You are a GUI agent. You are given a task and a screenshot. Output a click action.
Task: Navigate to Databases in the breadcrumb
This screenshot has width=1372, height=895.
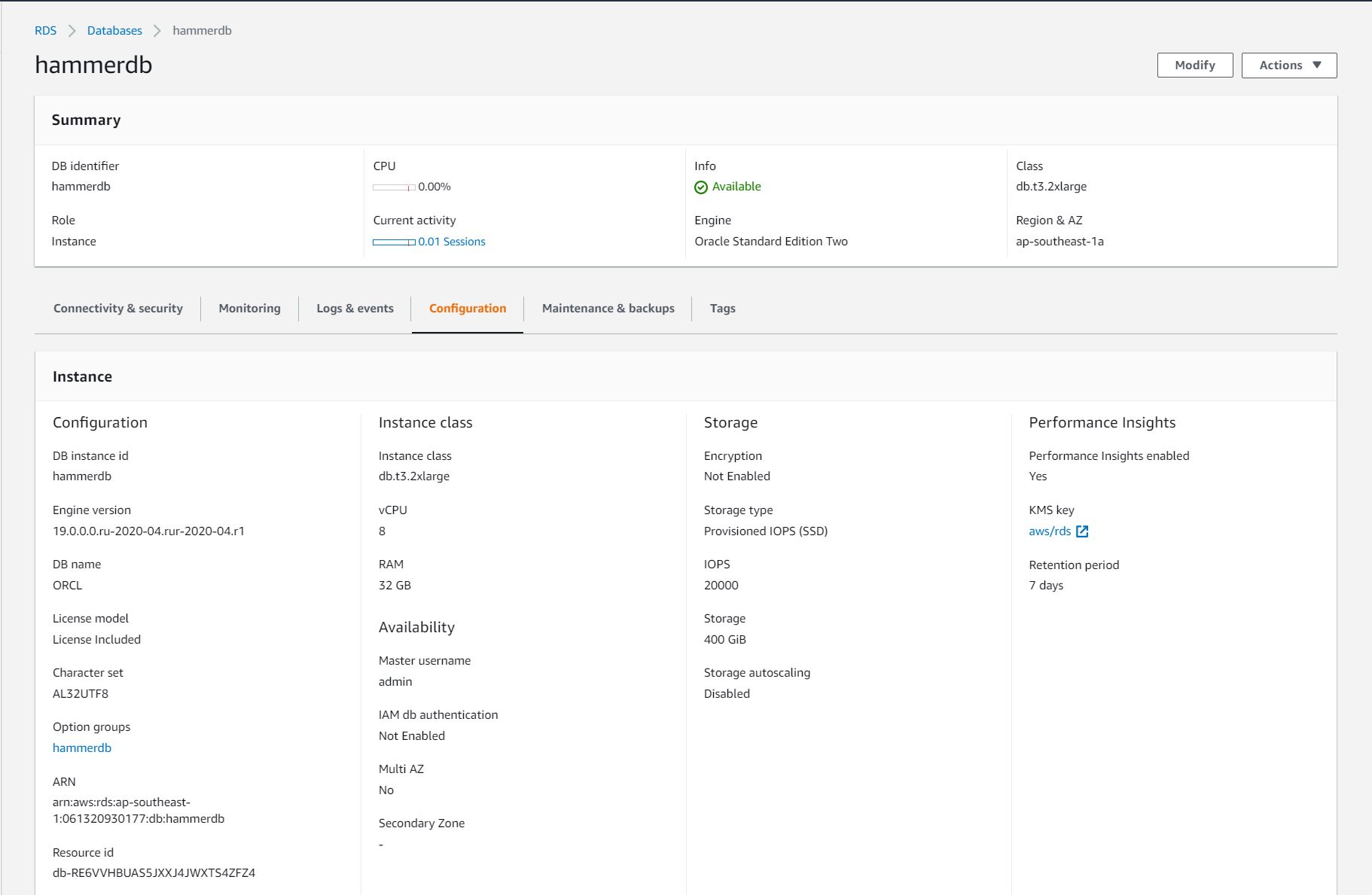coord(114,31)
